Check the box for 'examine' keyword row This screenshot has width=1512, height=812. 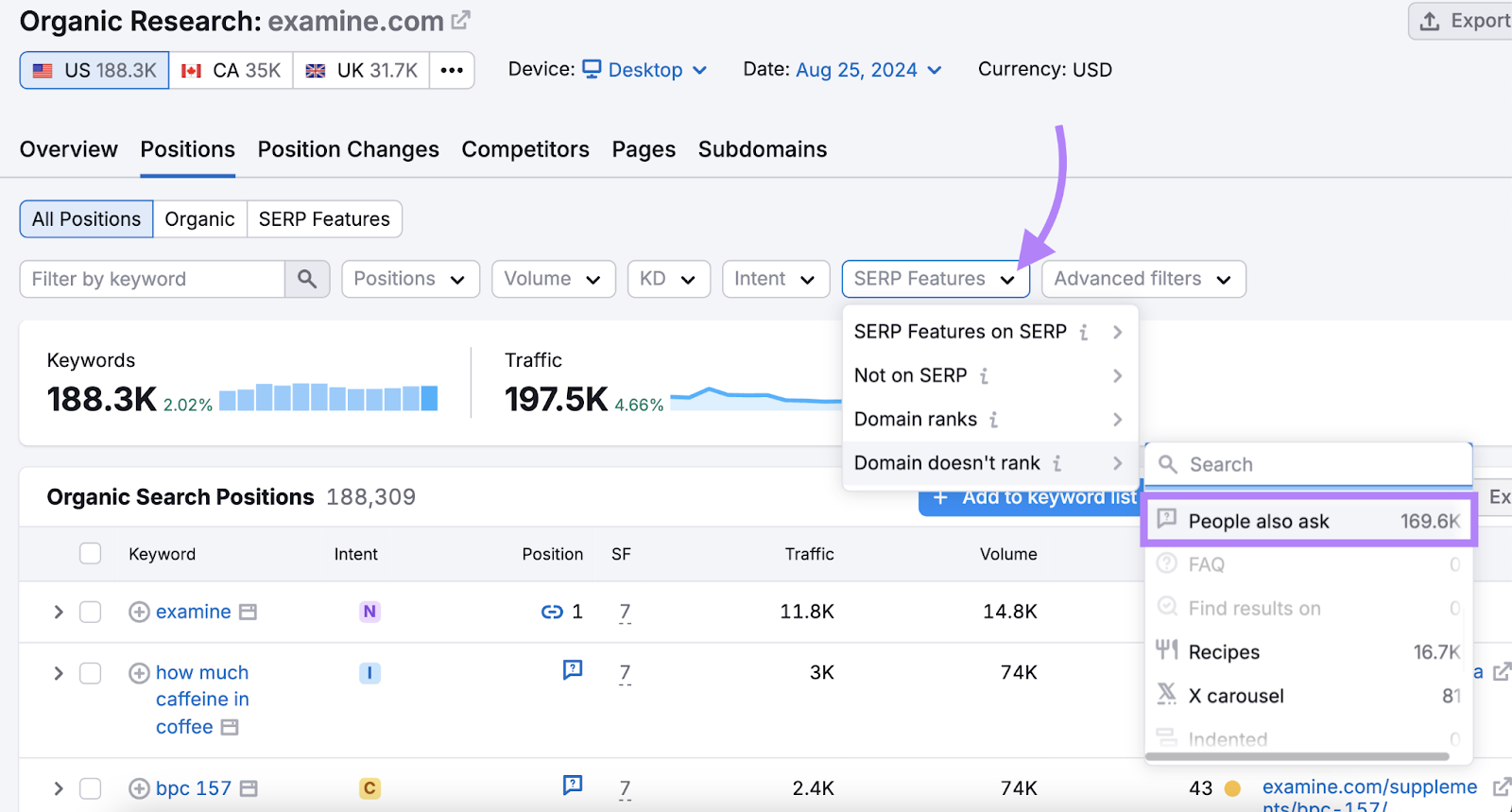[91, 613]
